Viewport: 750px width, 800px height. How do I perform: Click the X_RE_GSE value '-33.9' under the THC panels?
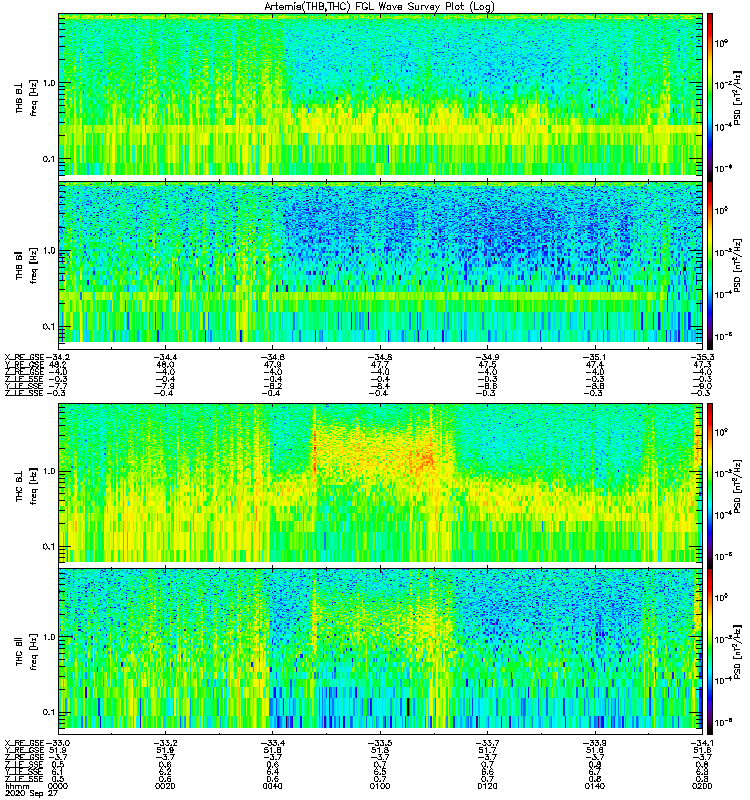pyautogui.click(x=594, y=743)
